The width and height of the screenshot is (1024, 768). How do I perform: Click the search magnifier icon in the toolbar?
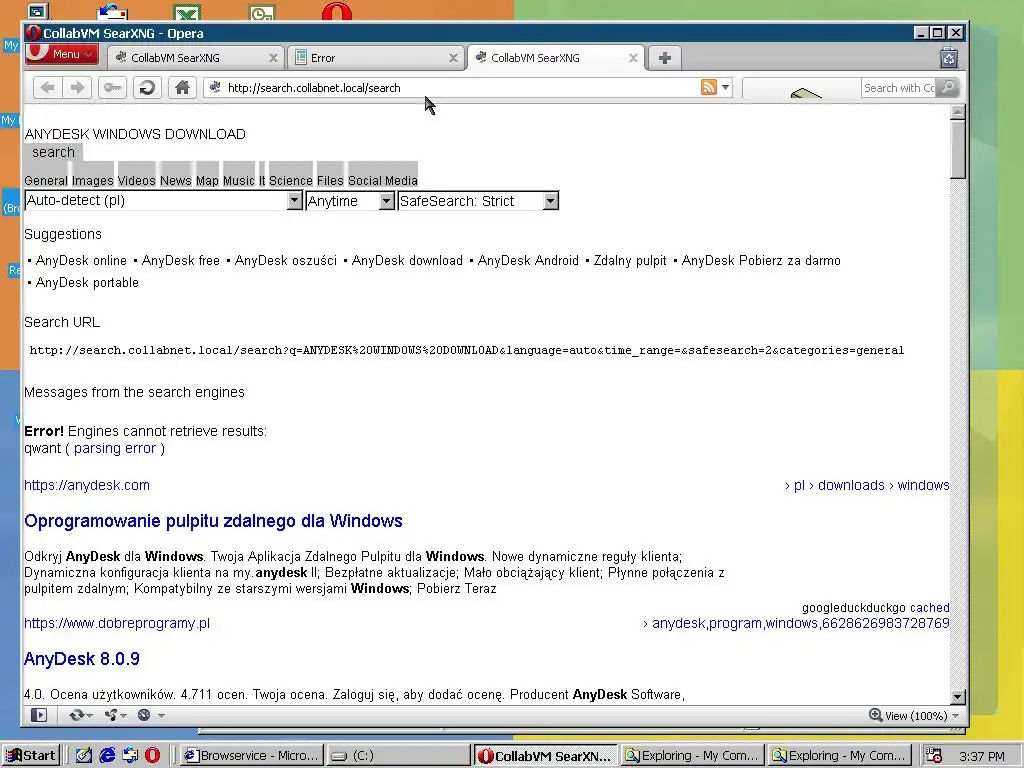tap(948, 88)
